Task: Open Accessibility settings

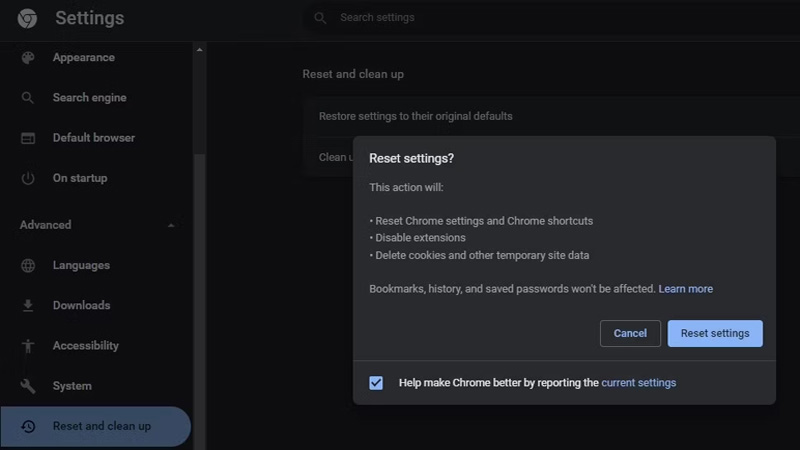Action: click(86, 346)
